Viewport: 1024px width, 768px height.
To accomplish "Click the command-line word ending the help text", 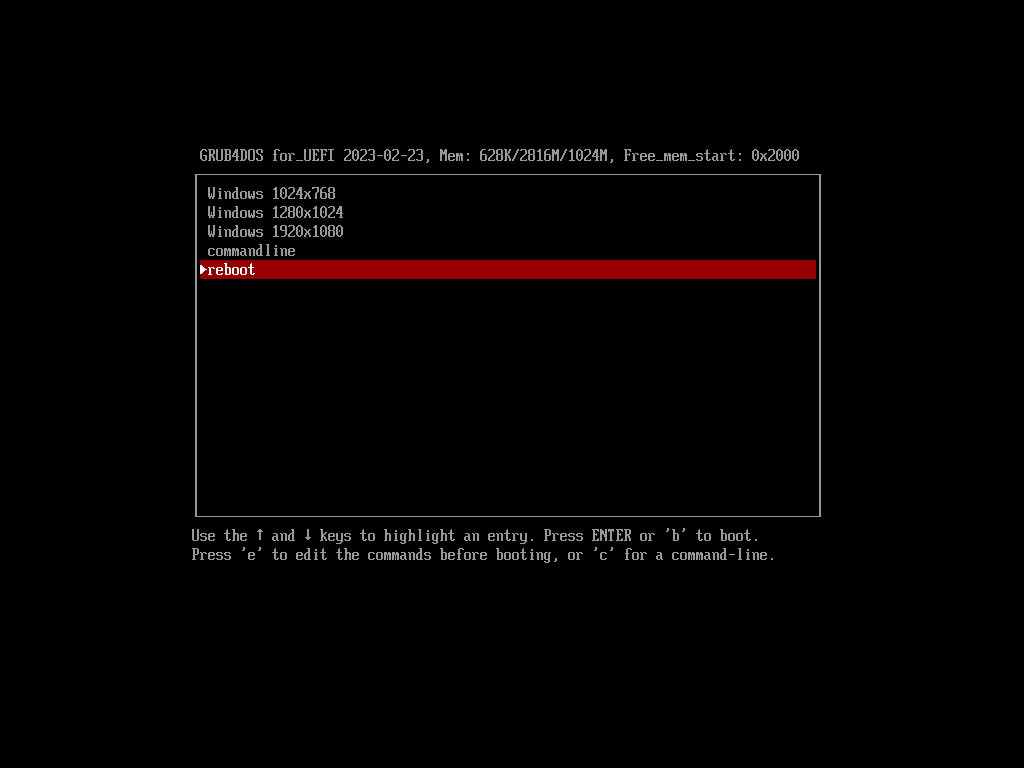I will click(x=719, y=555).
